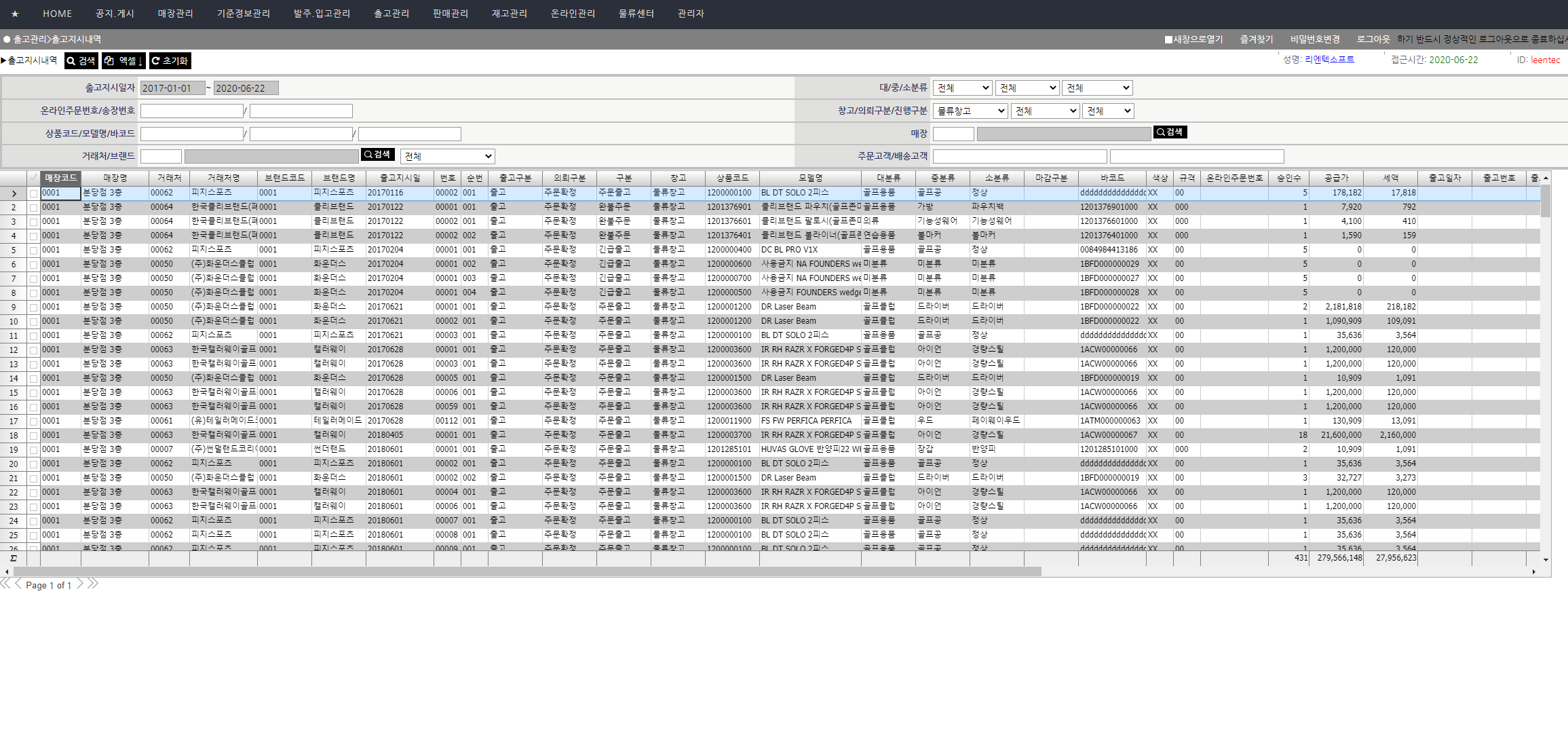Reset filters with the 초기화 button
The image size is (1568, 750).
[170, 61]
